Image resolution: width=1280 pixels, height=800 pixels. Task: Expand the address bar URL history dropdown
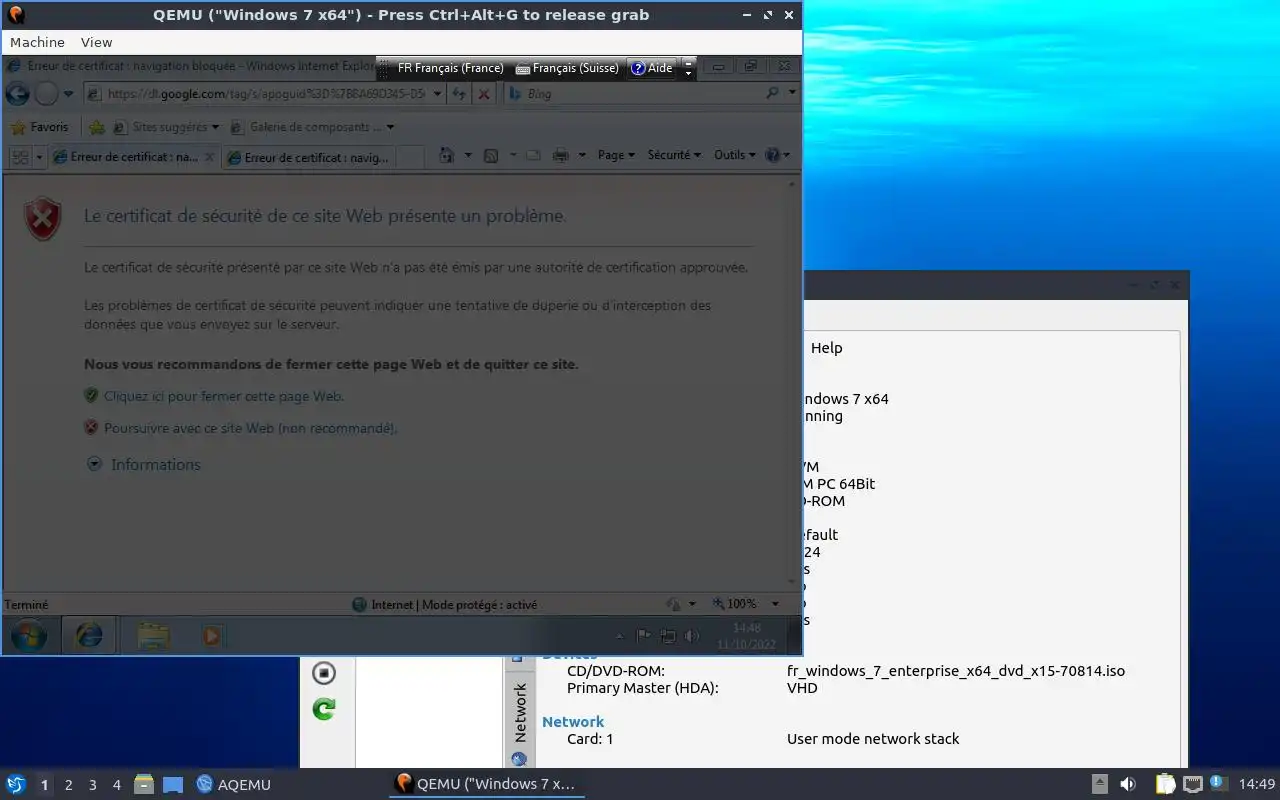point(437,94)
